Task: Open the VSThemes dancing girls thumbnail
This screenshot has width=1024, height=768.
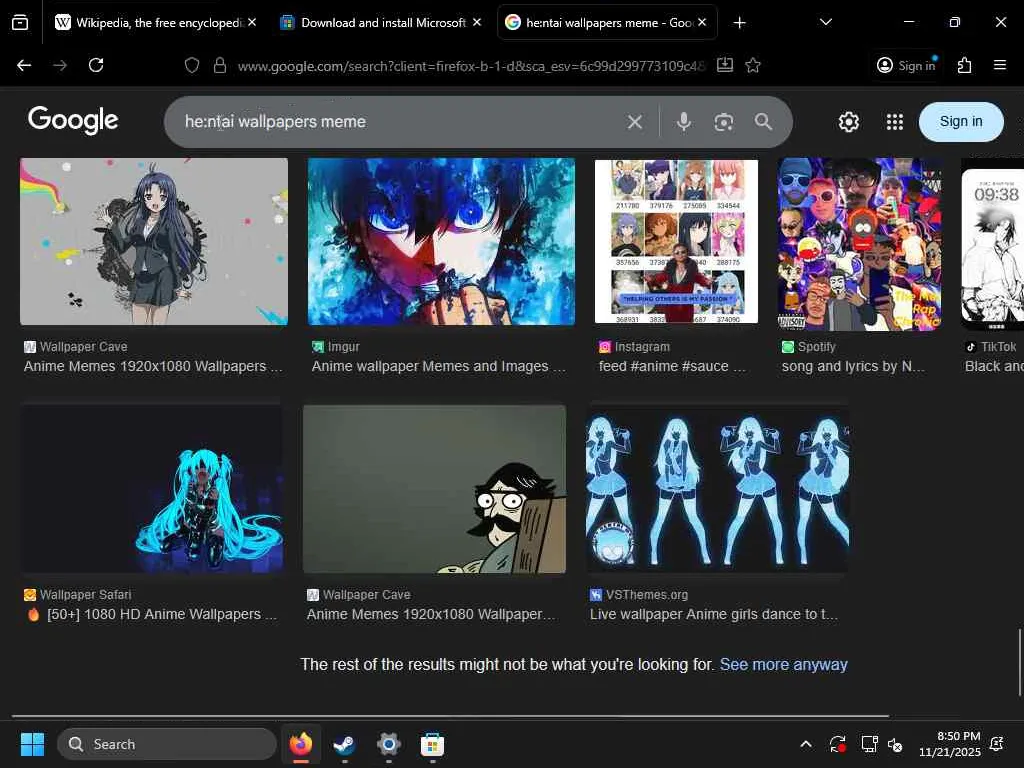Action: pyautogui.click(x=718, y=489)
